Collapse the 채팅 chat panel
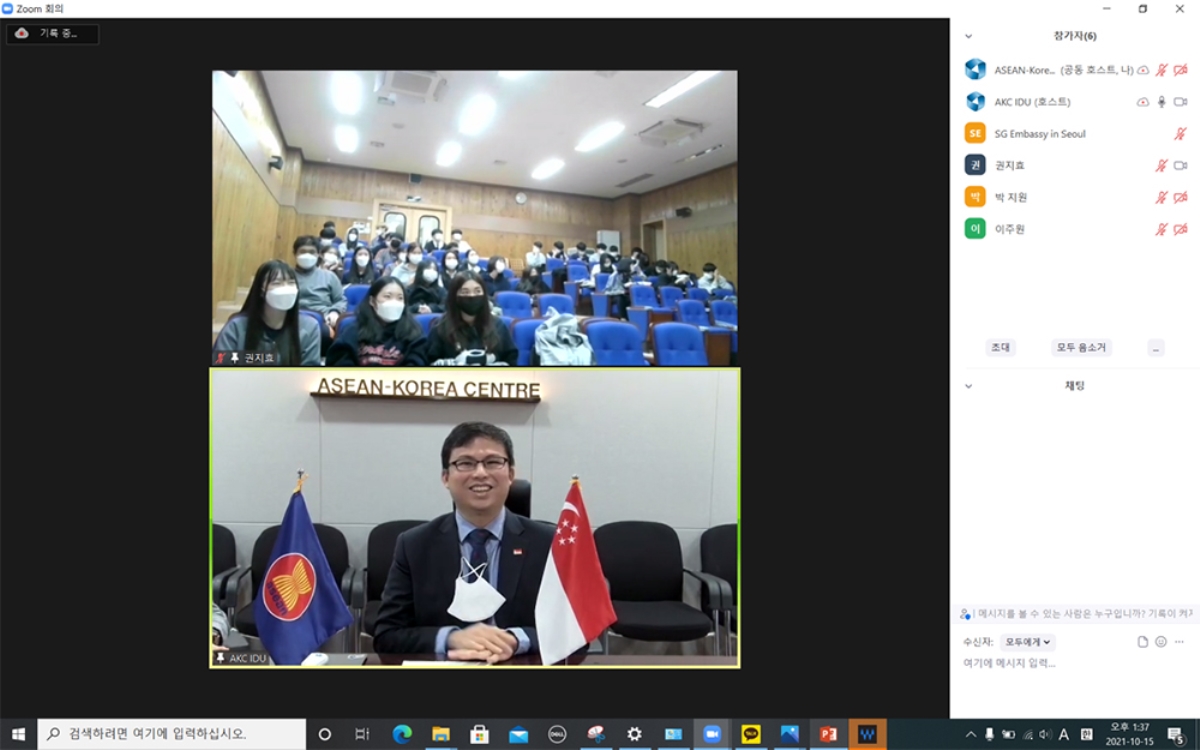 click(x=968, y=386)
